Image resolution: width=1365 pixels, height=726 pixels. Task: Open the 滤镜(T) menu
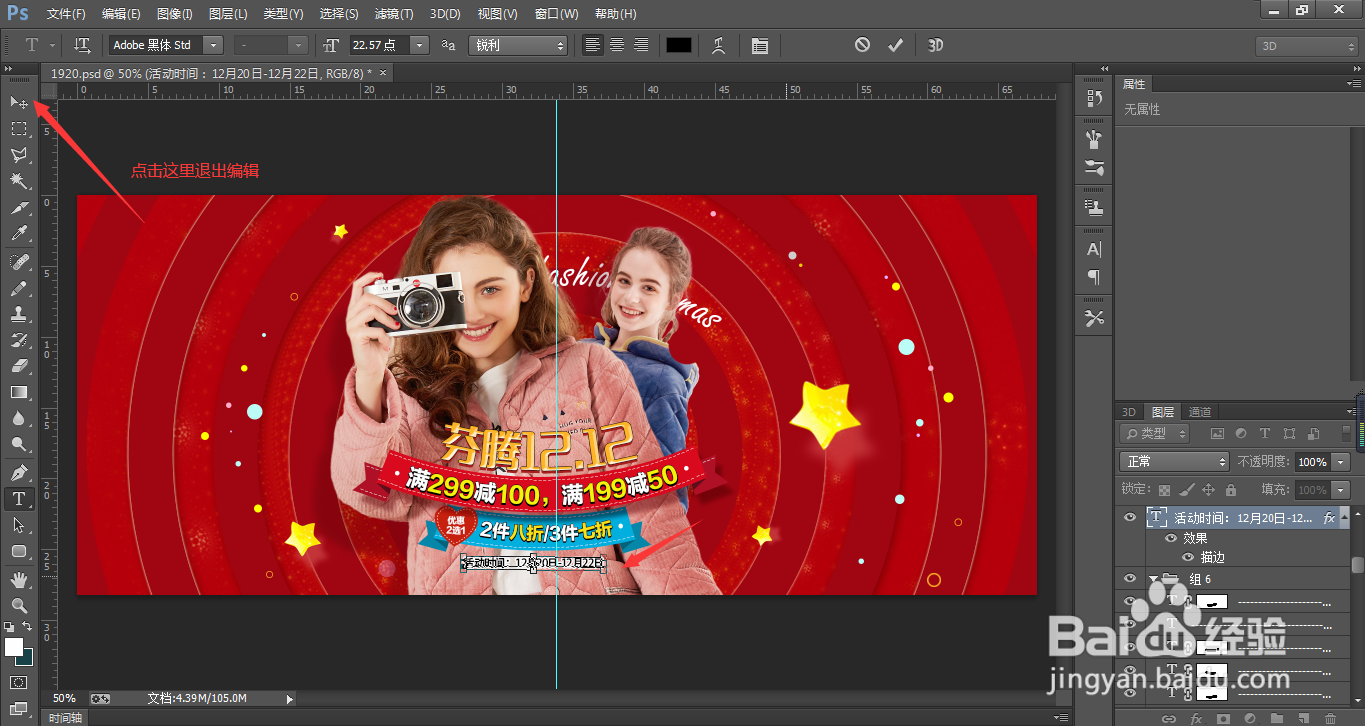393,14
